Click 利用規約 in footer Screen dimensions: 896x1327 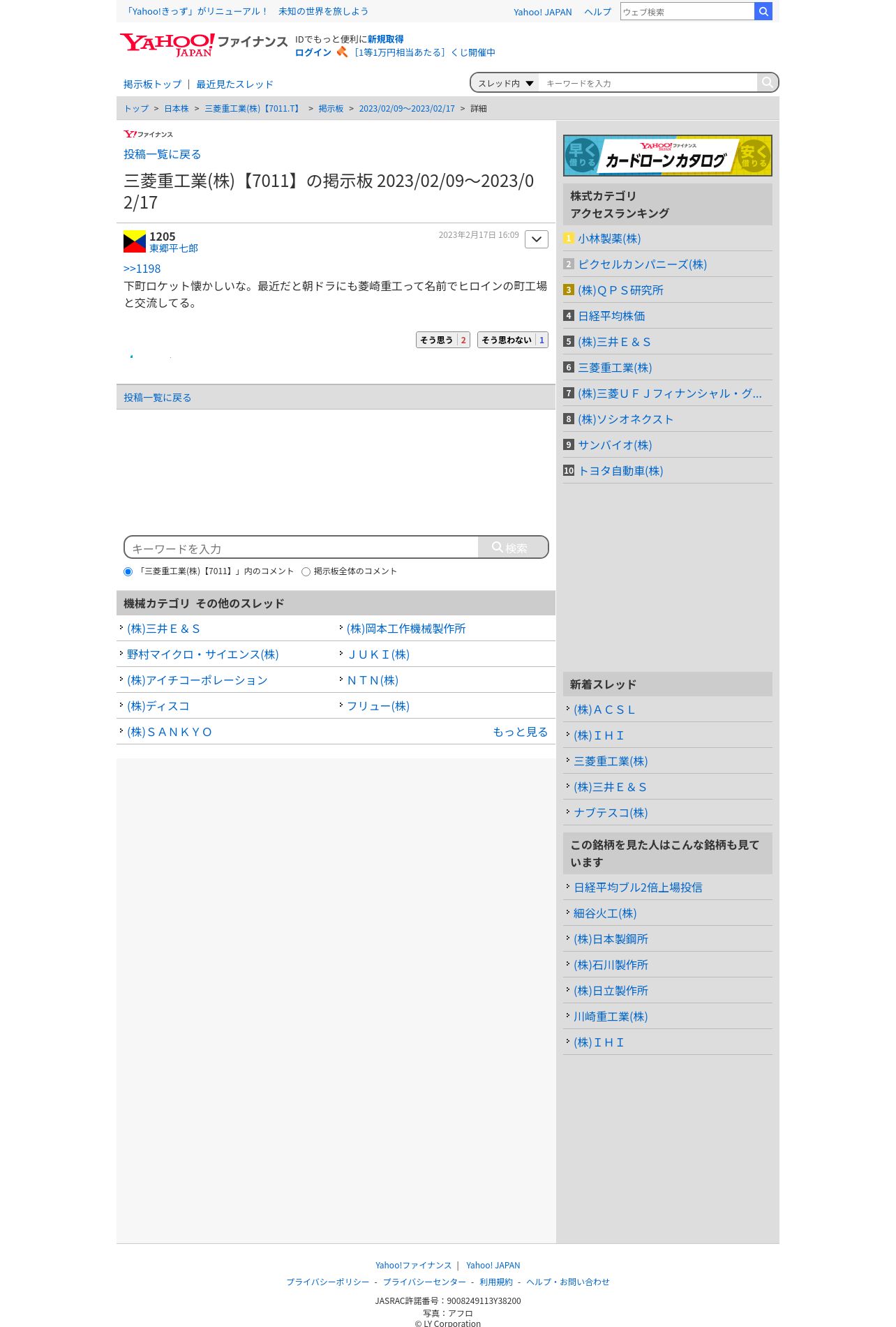coord(496,1282)
